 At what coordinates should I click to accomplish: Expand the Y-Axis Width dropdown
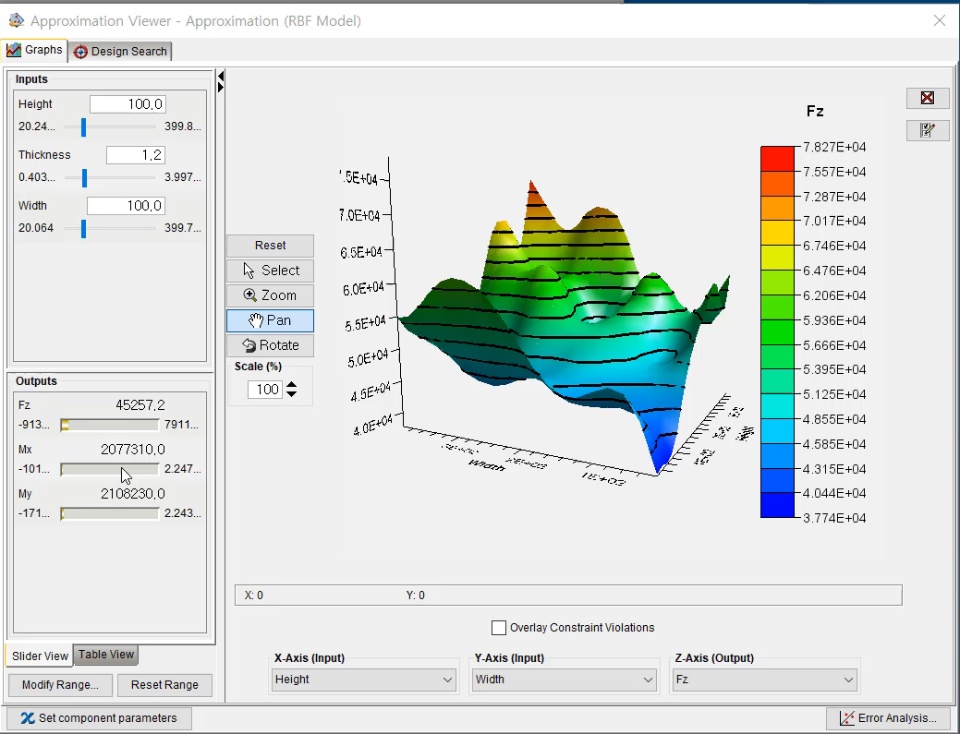565,680
